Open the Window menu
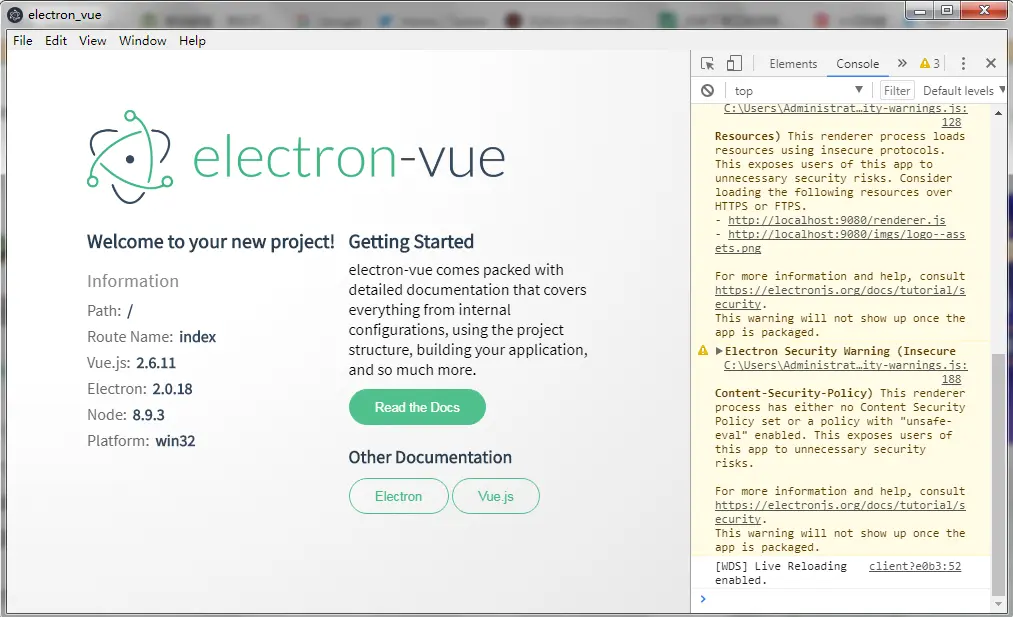1013x617 pixels. pyautogui.click(x=143, y=41)
